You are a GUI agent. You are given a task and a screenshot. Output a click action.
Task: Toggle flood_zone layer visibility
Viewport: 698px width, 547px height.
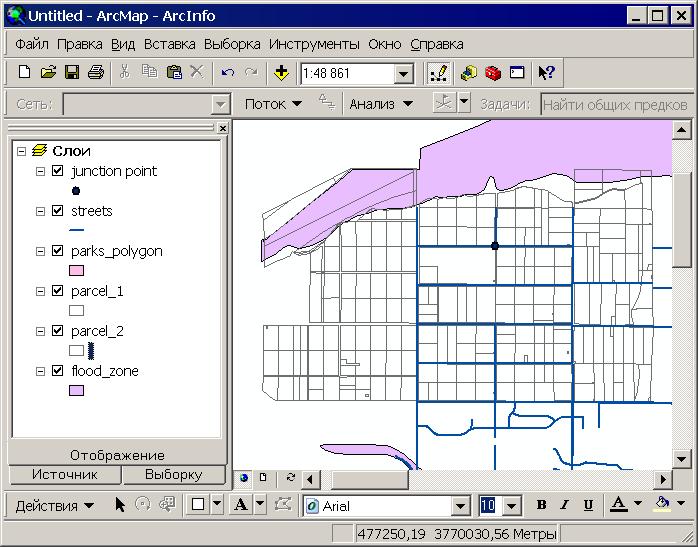pyautogui.click(x=57, y=370)
